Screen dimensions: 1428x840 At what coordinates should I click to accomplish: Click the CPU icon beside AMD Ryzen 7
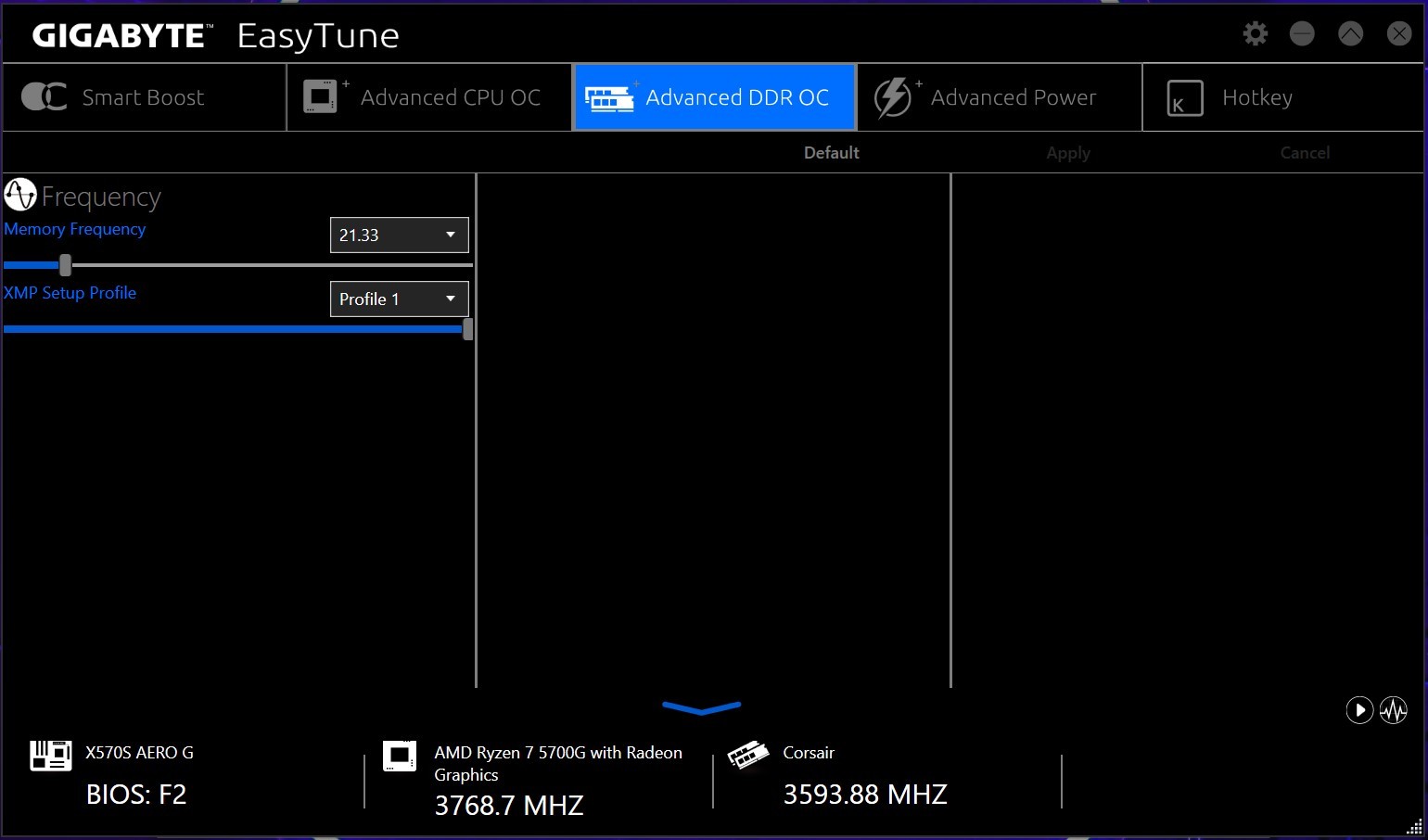point(400,756)
